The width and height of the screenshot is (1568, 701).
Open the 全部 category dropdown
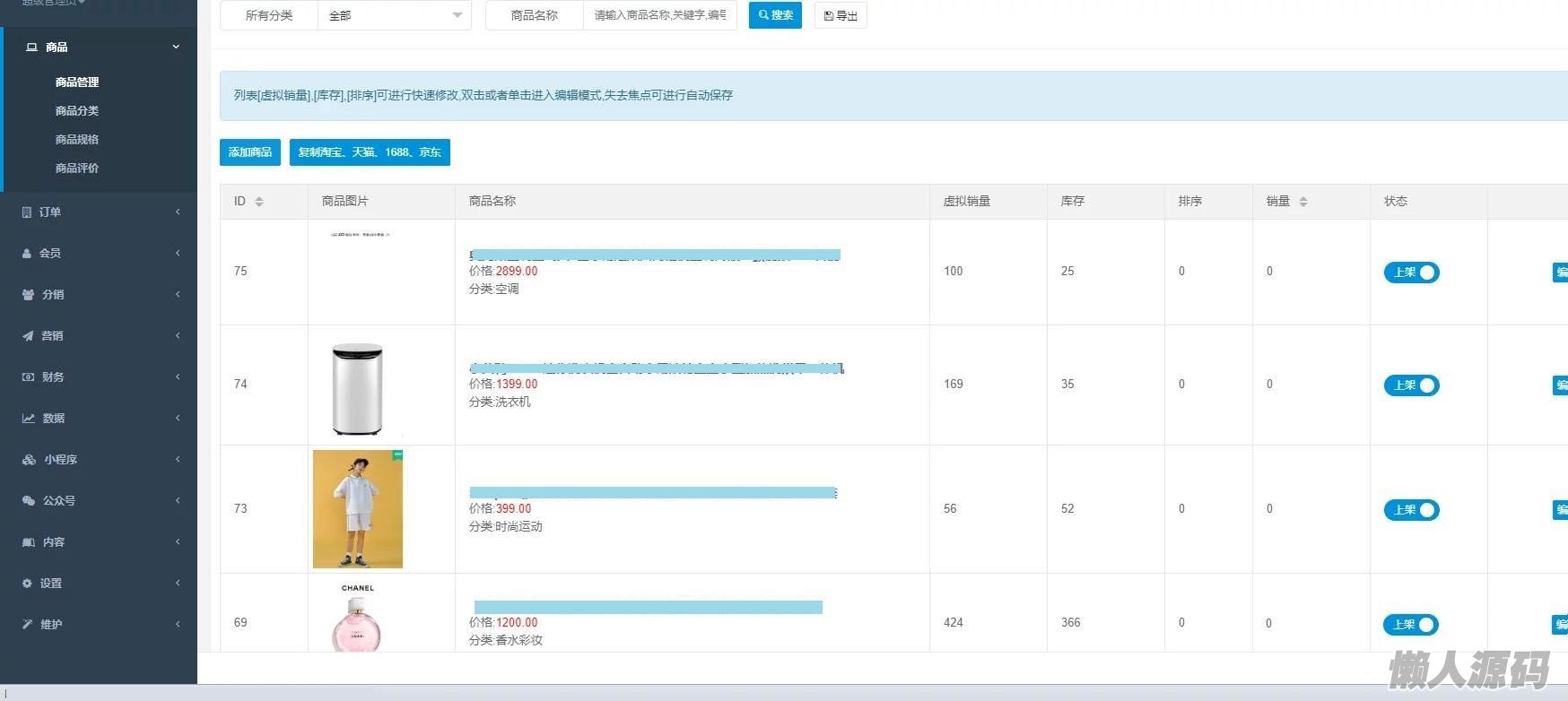click(x=395, y=15)
